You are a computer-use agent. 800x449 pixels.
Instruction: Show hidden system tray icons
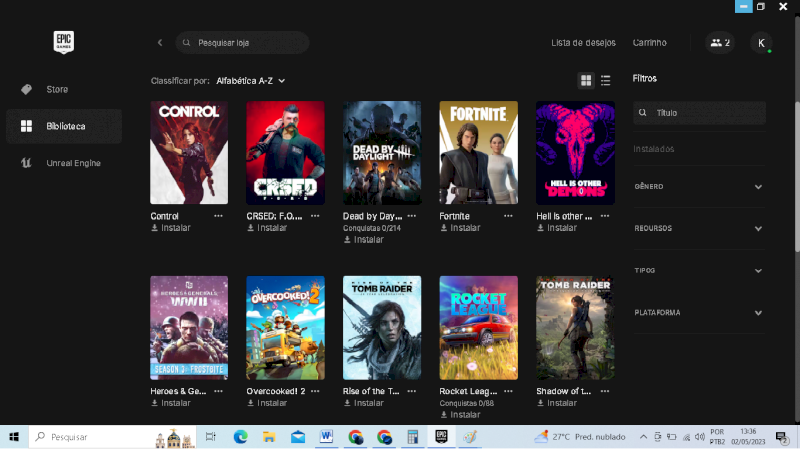[x=643, y=437]
